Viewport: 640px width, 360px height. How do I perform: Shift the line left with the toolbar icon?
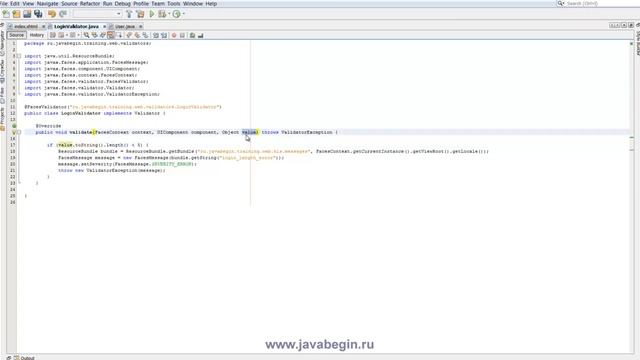pyautogui.click(x=156, y=36)
